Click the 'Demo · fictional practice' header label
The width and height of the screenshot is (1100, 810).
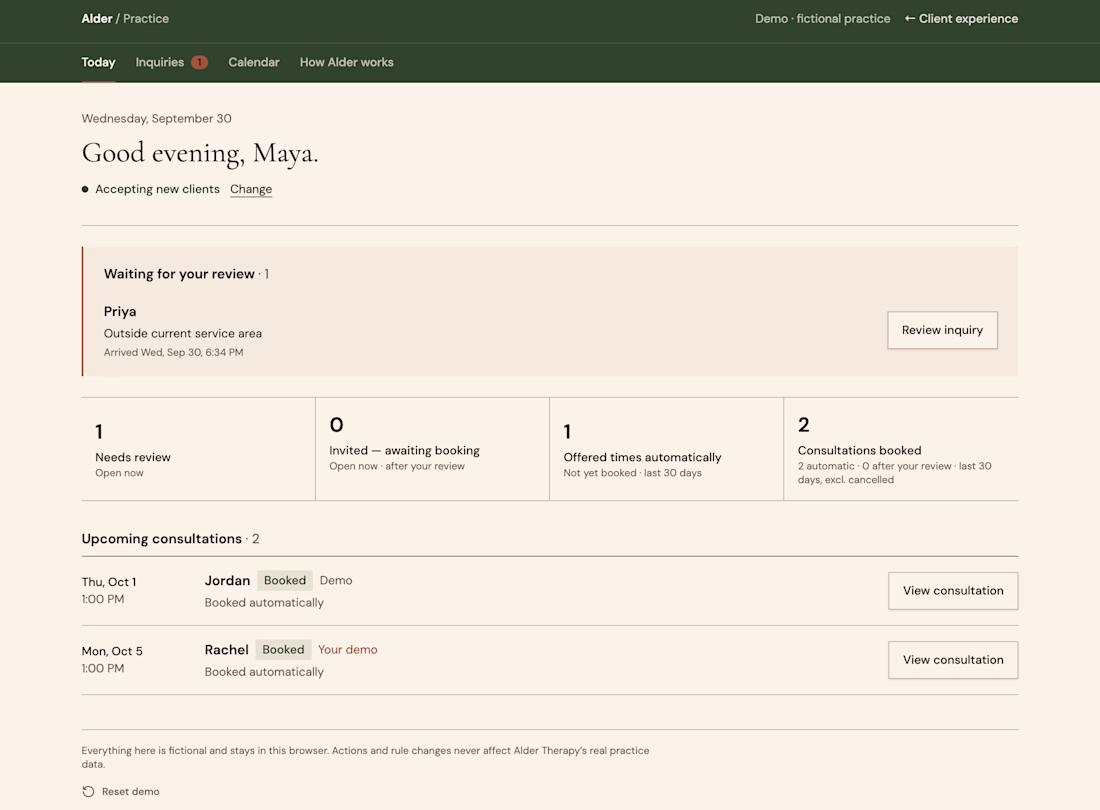pos(823,19)
